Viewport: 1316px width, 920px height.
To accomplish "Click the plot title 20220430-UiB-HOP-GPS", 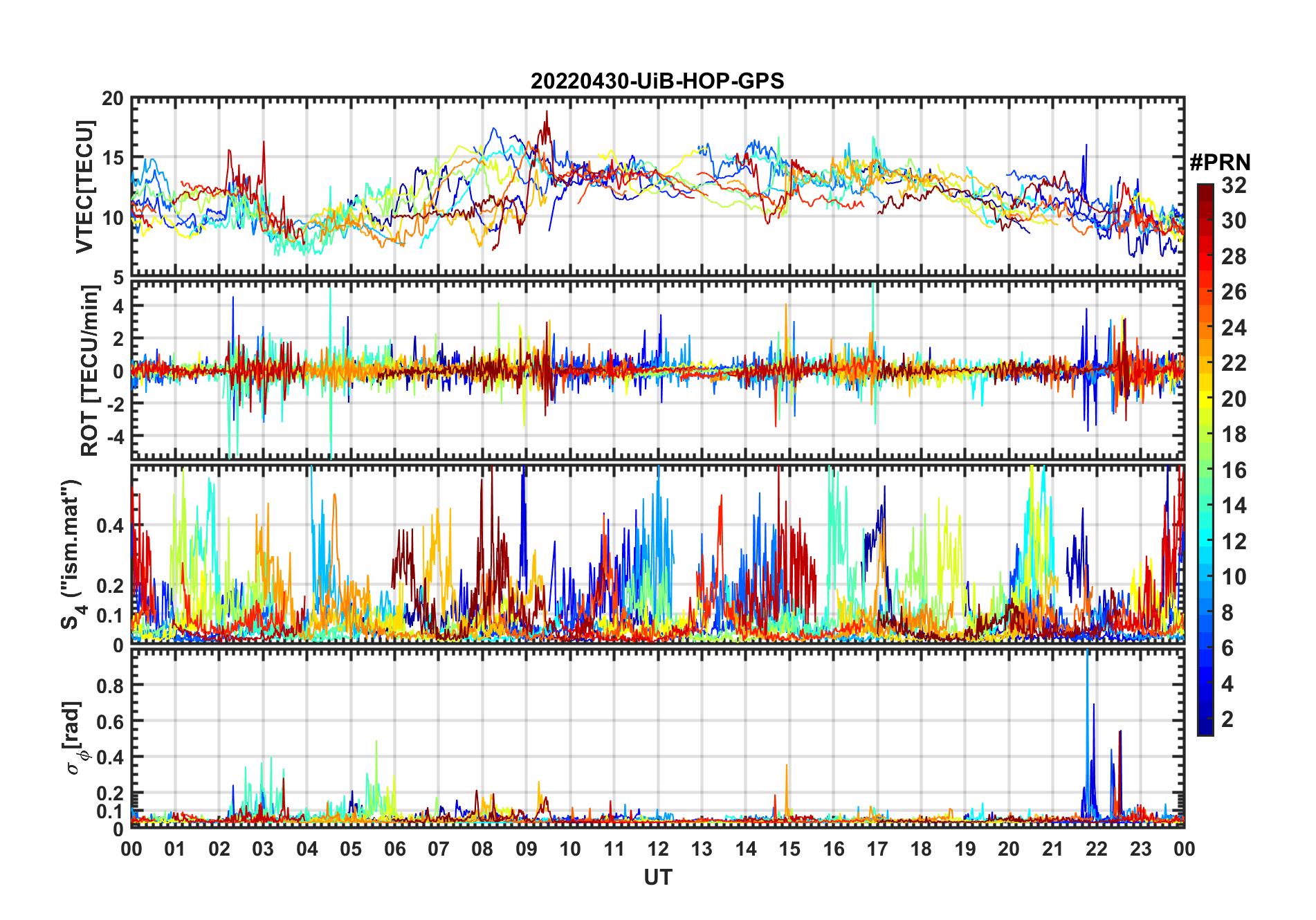I will pos(657,81).
